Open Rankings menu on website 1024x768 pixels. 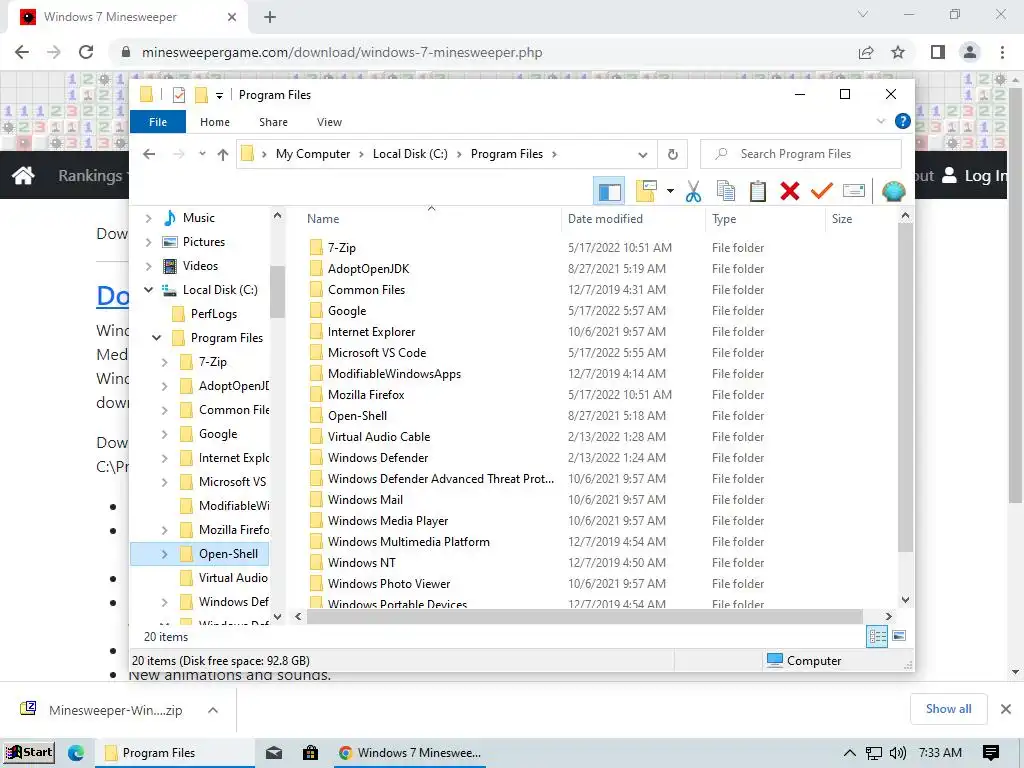point(92,175)
